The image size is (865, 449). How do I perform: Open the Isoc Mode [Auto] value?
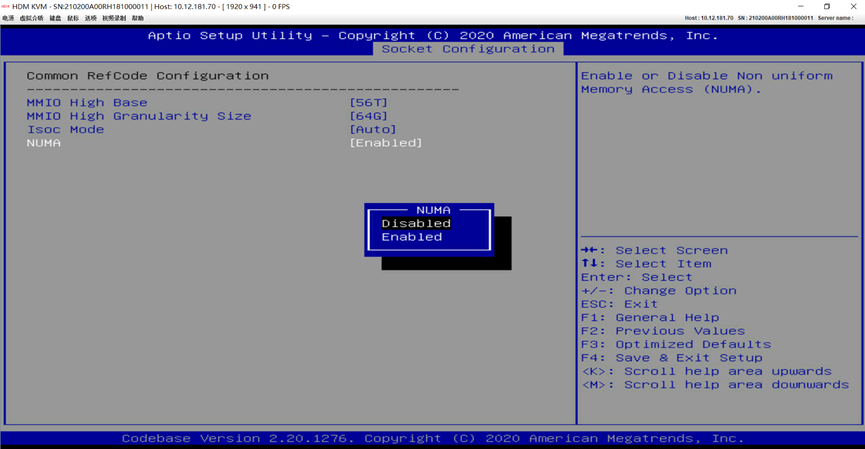point(373,129)
